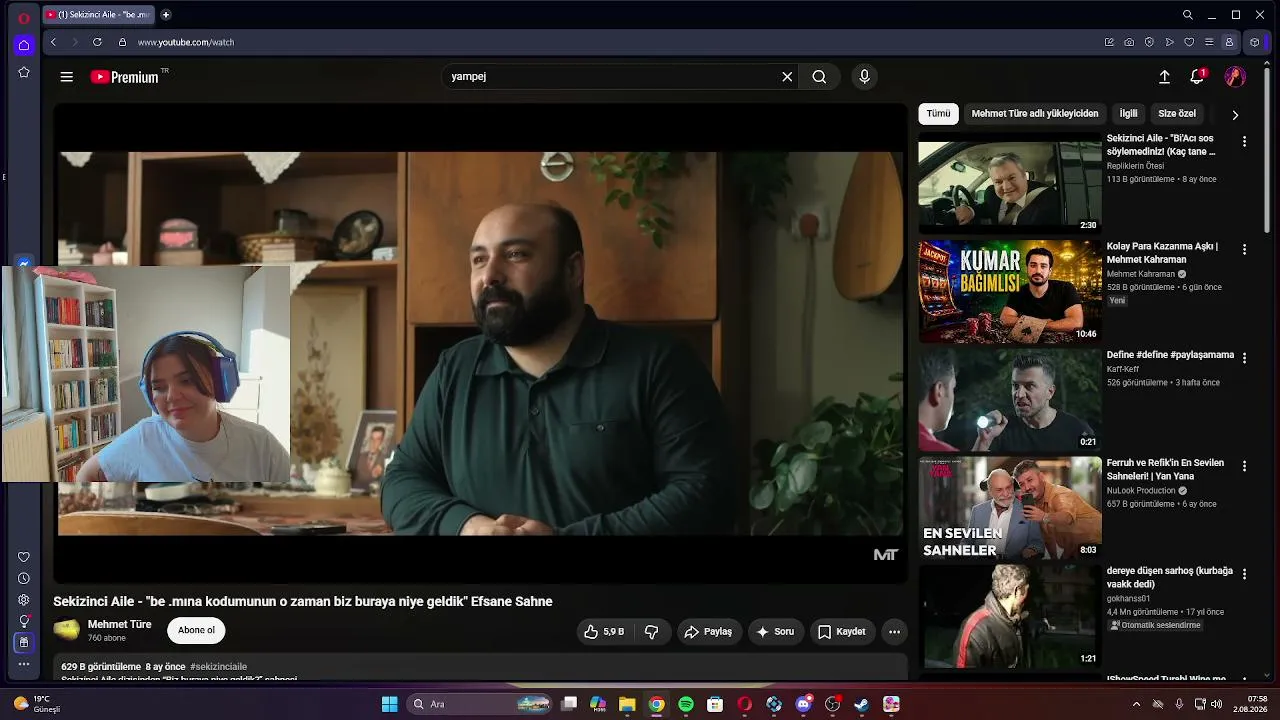Click the gift box icon in sidebar
This screenshot has height=720, width=1280.
click(24, 643)
